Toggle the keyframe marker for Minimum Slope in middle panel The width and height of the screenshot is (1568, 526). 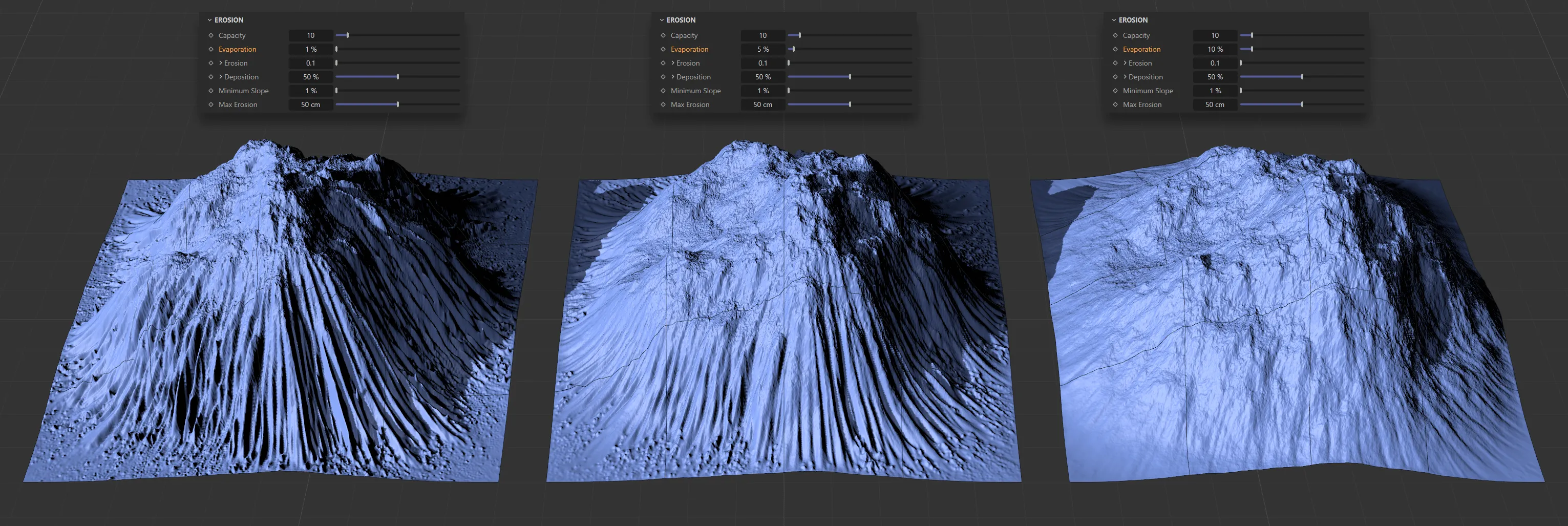[663, 90]
